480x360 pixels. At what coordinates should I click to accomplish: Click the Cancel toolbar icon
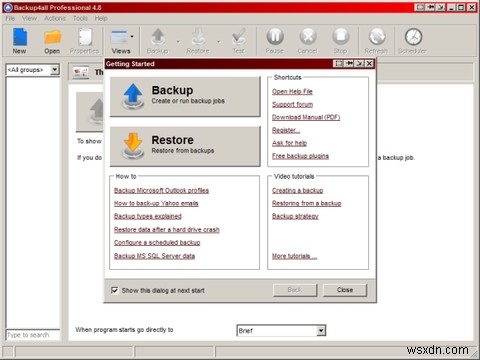click(x=308, y=36)
